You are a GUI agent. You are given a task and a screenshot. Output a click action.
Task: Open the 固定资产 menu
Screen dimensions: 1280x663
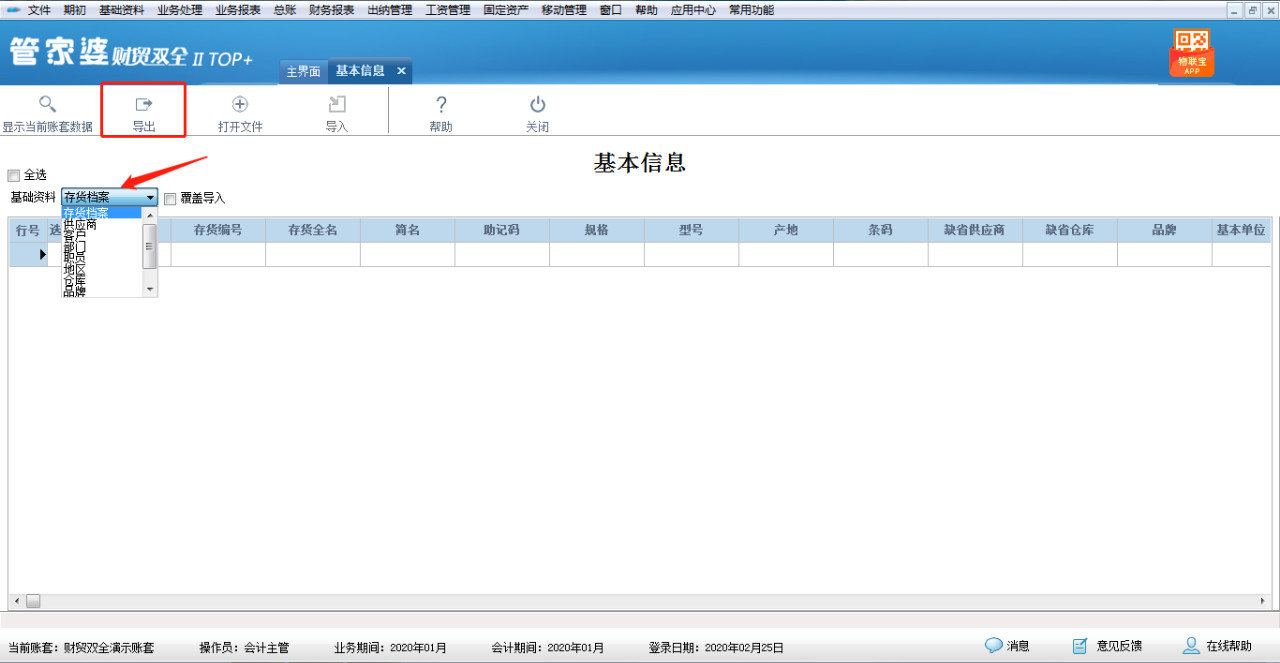click(506, 10)
